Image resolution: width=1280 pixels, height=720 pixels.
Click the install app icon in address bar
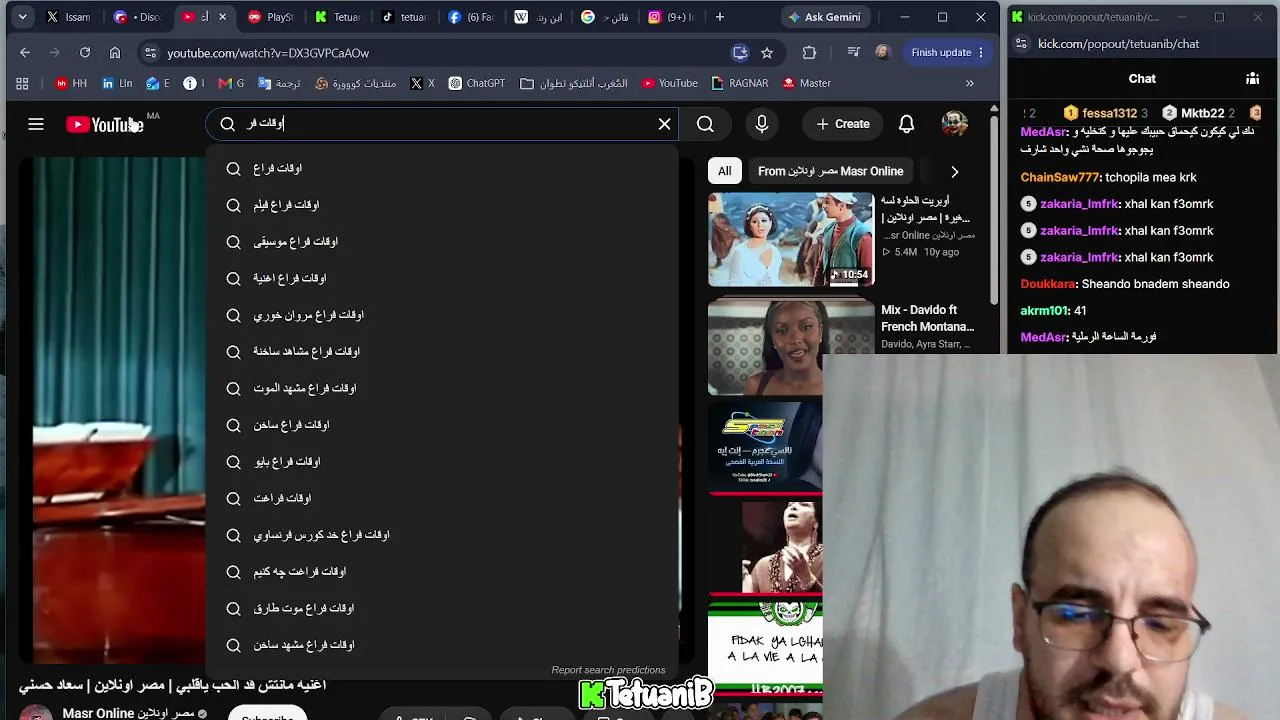[740, 53]
